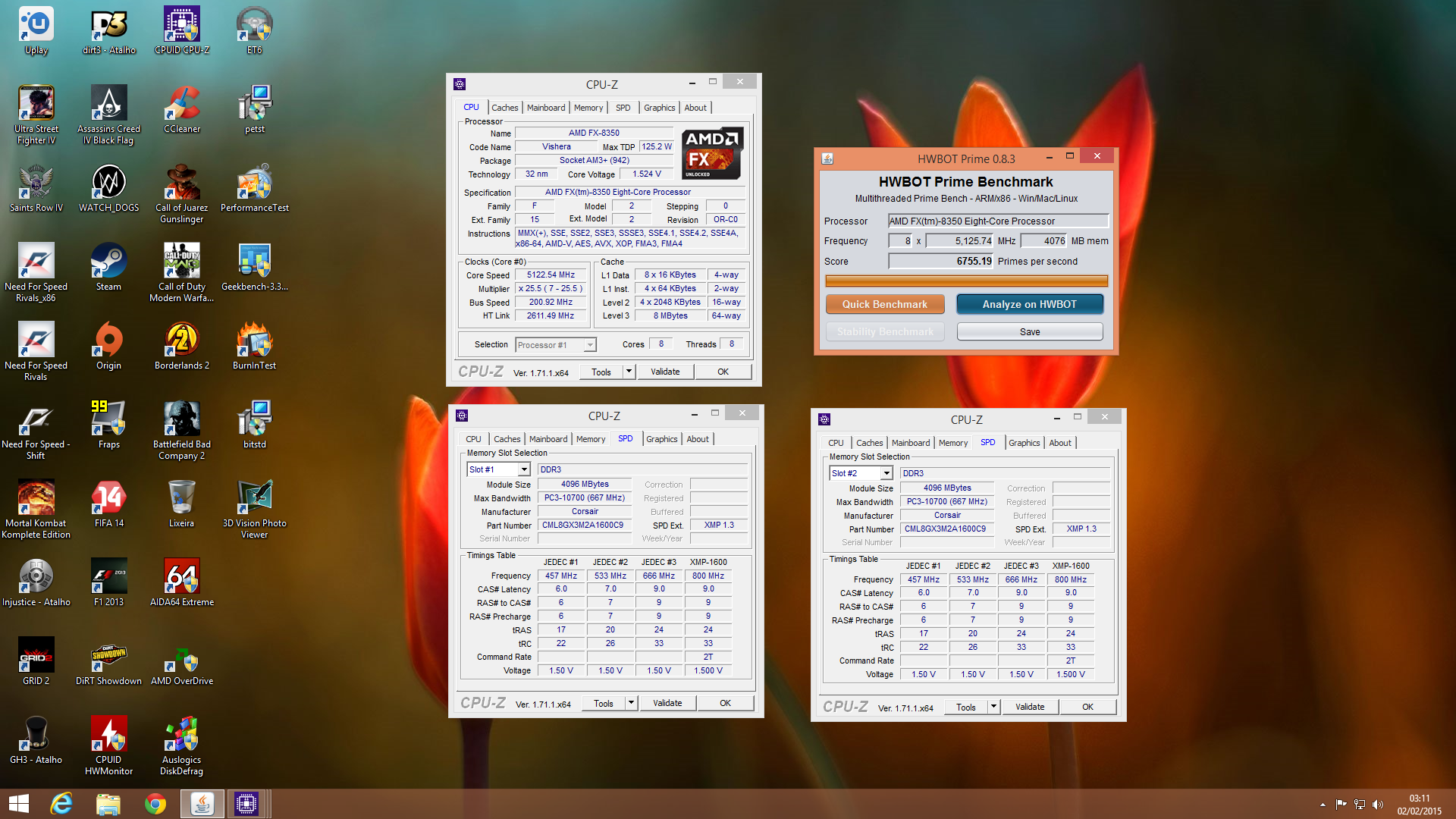Open About tab in Slot #1 CPU-Z window
This screenshot has width=1456, height=819.
point(698,439)
